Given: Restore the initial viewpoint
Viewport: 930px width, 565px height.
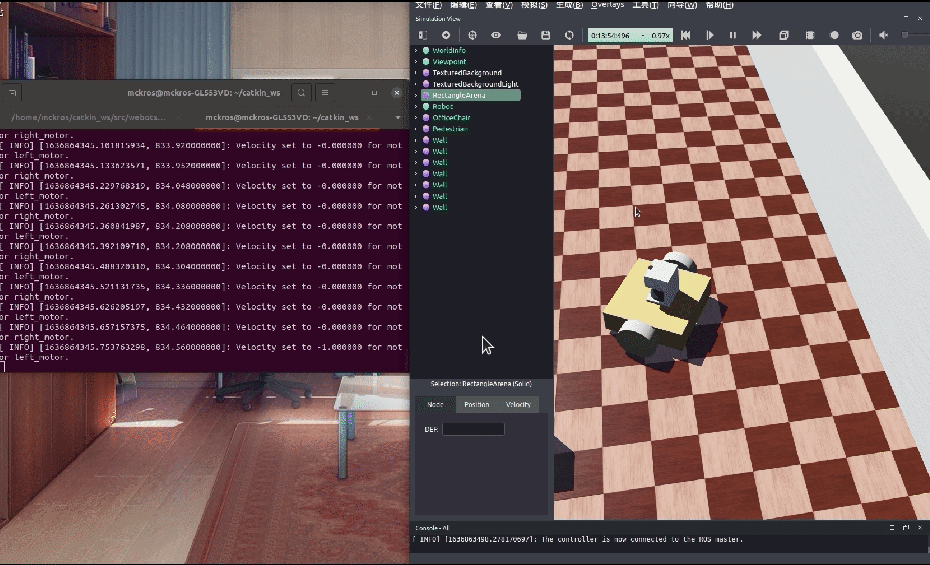Looking at the screenshot, I should (x=472, y=36).
